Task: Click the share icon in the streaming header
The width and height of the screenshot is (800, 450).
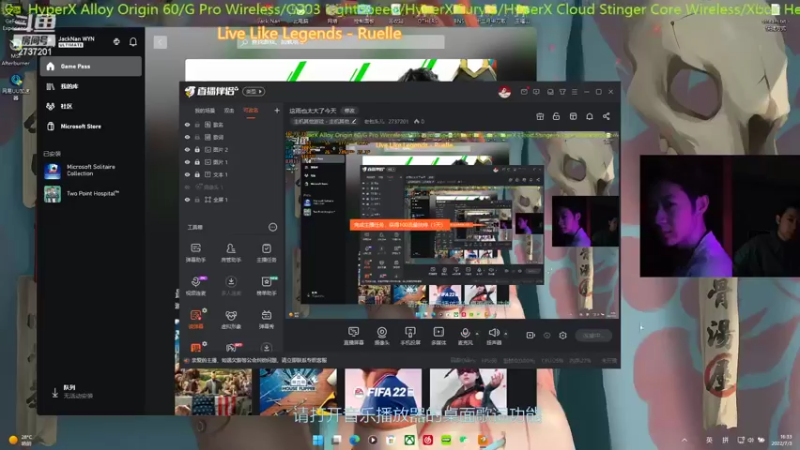Action: click(x=606, y=116)
